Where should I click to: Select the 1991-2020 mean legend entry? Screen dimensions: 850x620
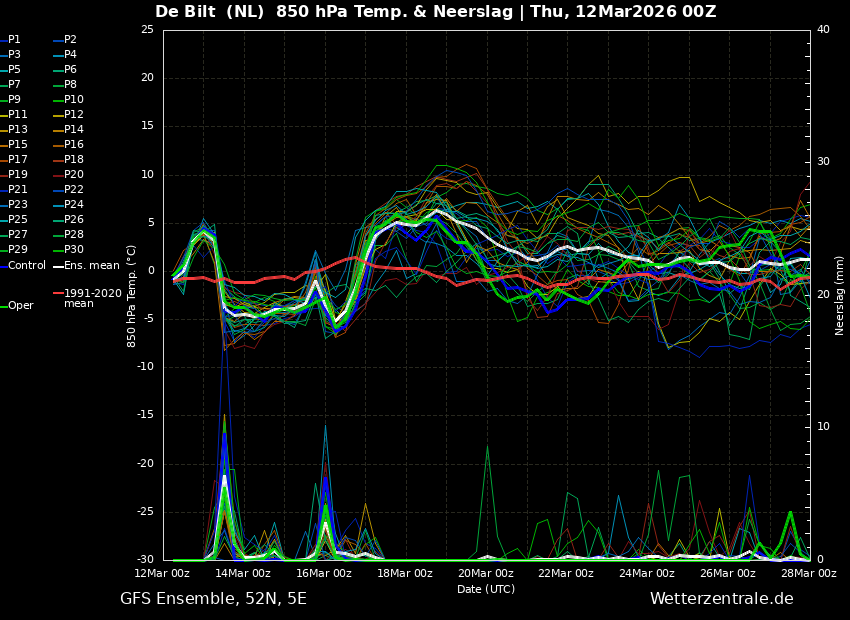point(92,298)
